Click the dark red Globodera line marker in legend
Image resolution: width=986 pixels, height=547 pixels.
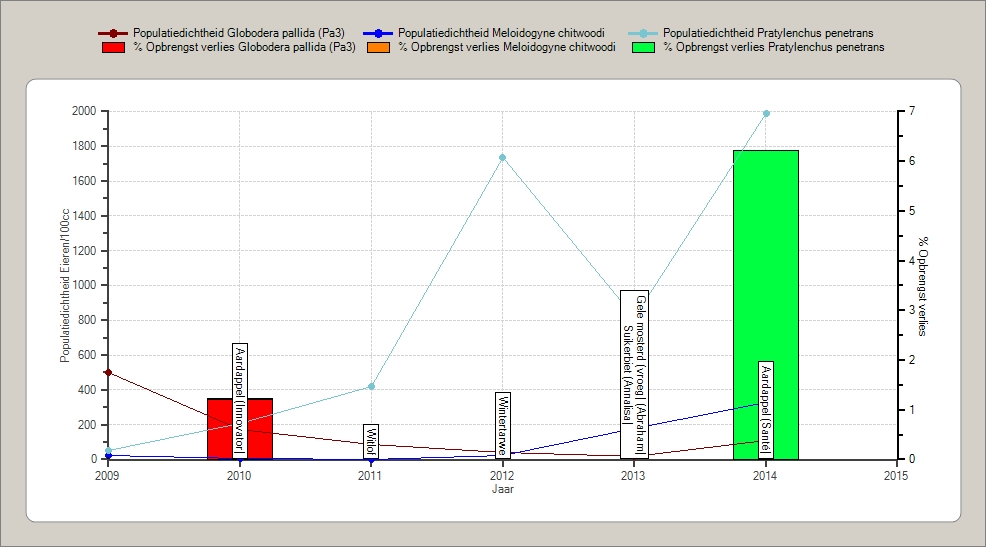click(x=113, y=34)
